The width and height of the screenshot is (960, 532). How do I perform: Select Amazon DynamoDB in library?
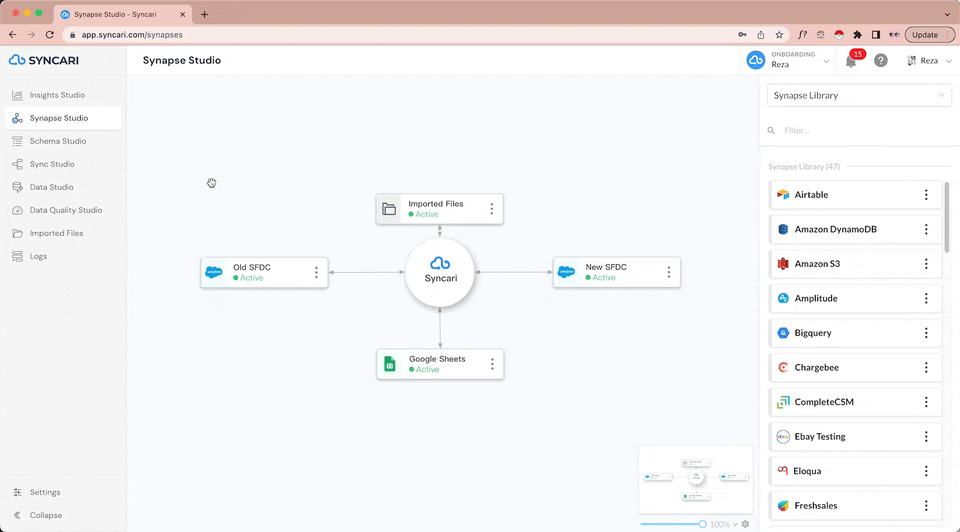click(855, 229)
